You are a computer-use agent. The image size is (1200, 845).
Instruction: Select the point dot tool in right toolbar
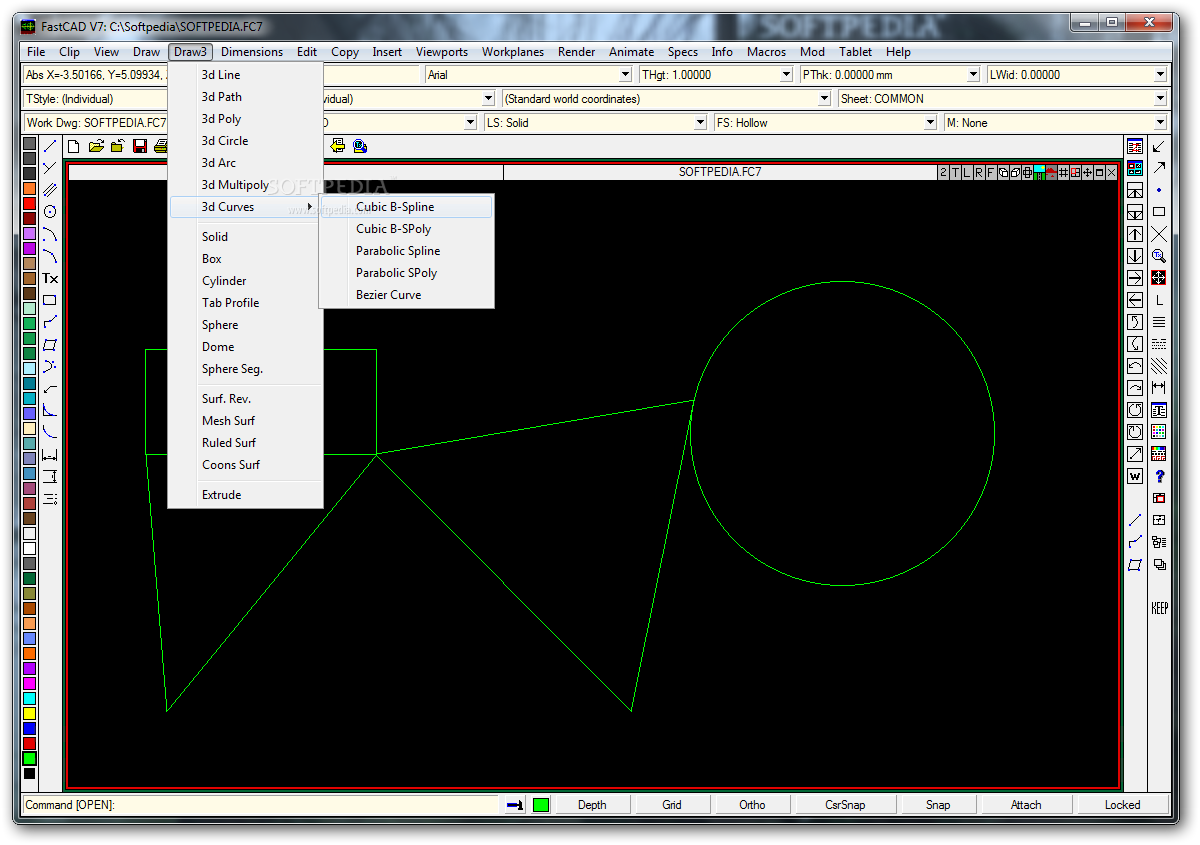[x=1159, y=190]
